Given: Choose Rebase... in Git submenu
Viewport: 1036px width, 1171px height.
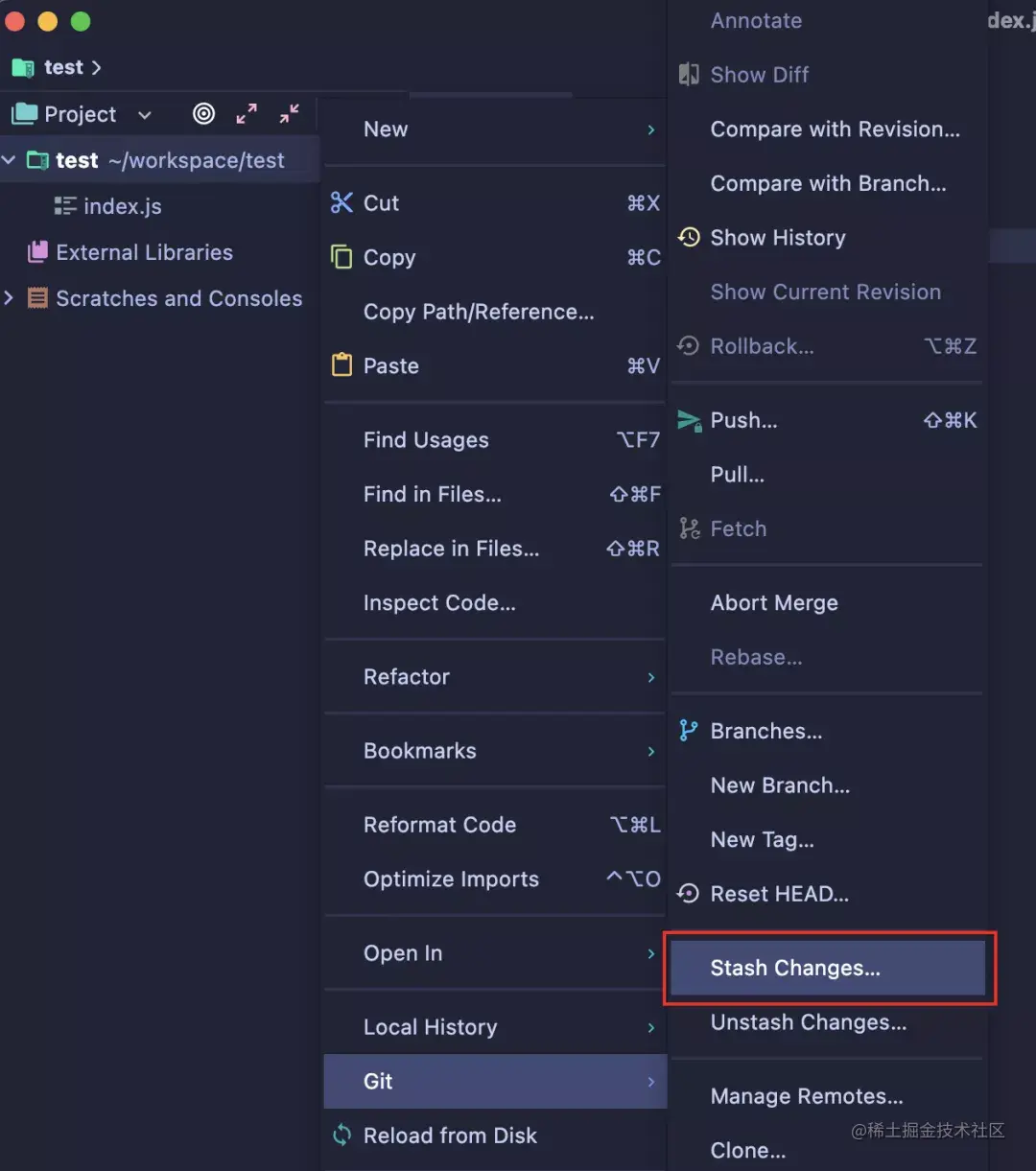Looking at the screenshot, I should point(828,657).
